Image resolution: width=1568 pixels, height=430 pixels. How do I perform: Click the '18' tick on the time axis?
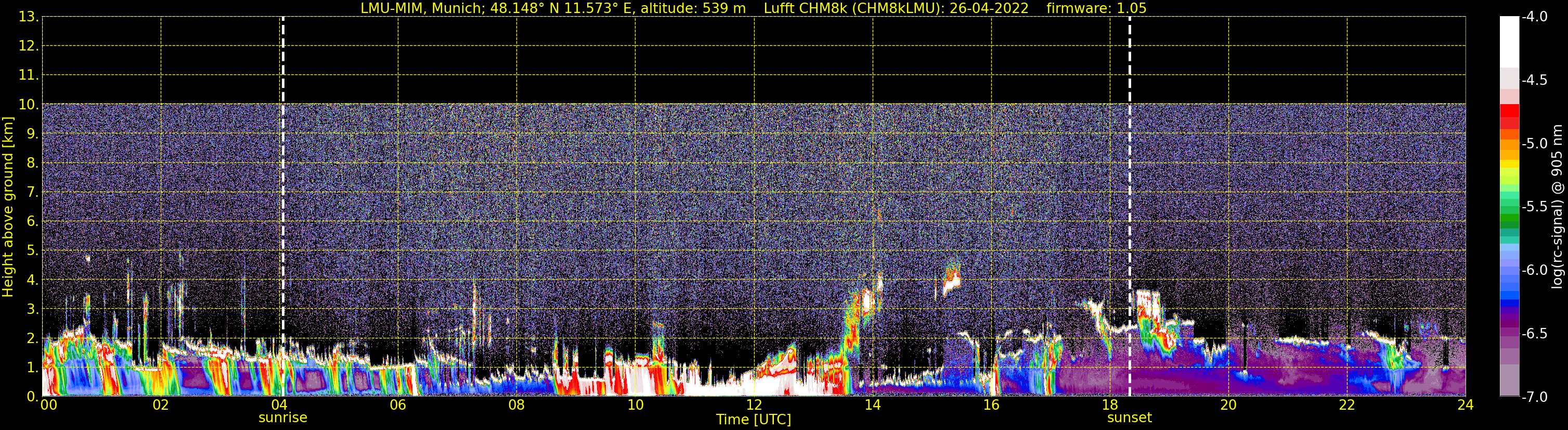point(1110,405)
